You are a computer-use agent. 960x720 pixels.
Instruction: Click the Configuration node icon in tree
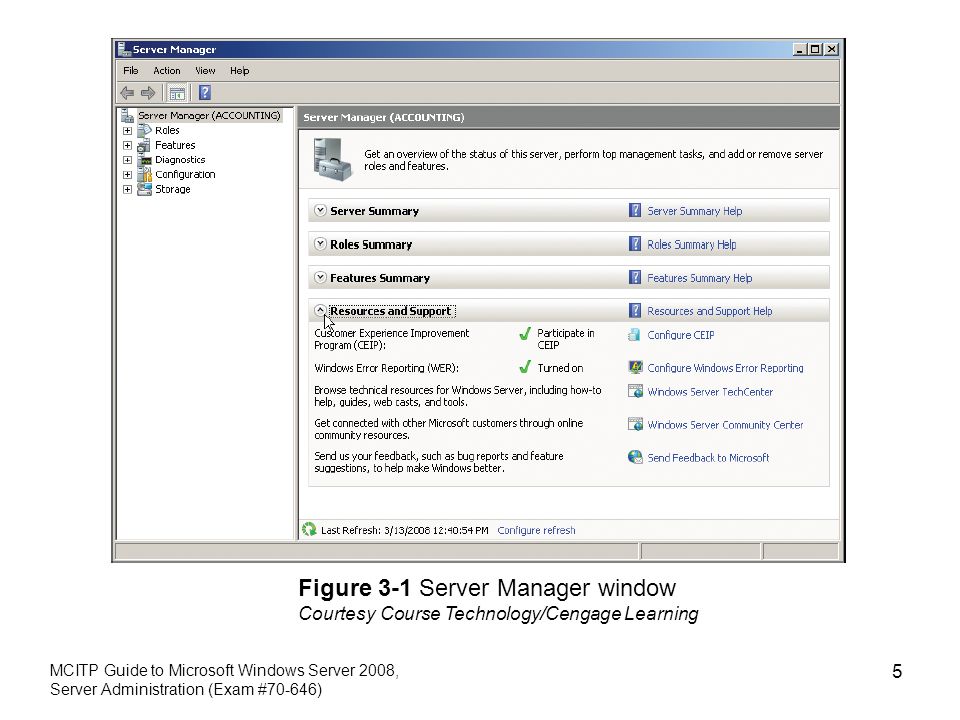tap(144, 174)
